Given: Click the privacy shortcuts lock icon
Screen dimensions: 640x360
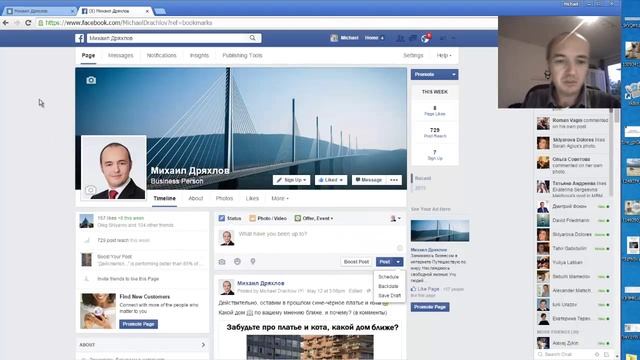Looking at the screenshot, I should coord(443,38).
